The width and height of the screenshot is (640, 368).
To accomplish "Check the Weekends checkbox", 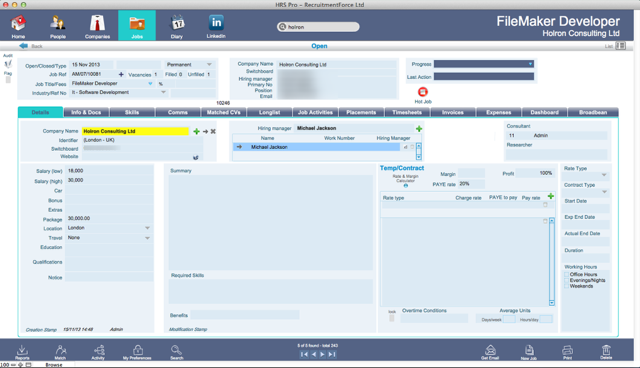I will 567,286.
